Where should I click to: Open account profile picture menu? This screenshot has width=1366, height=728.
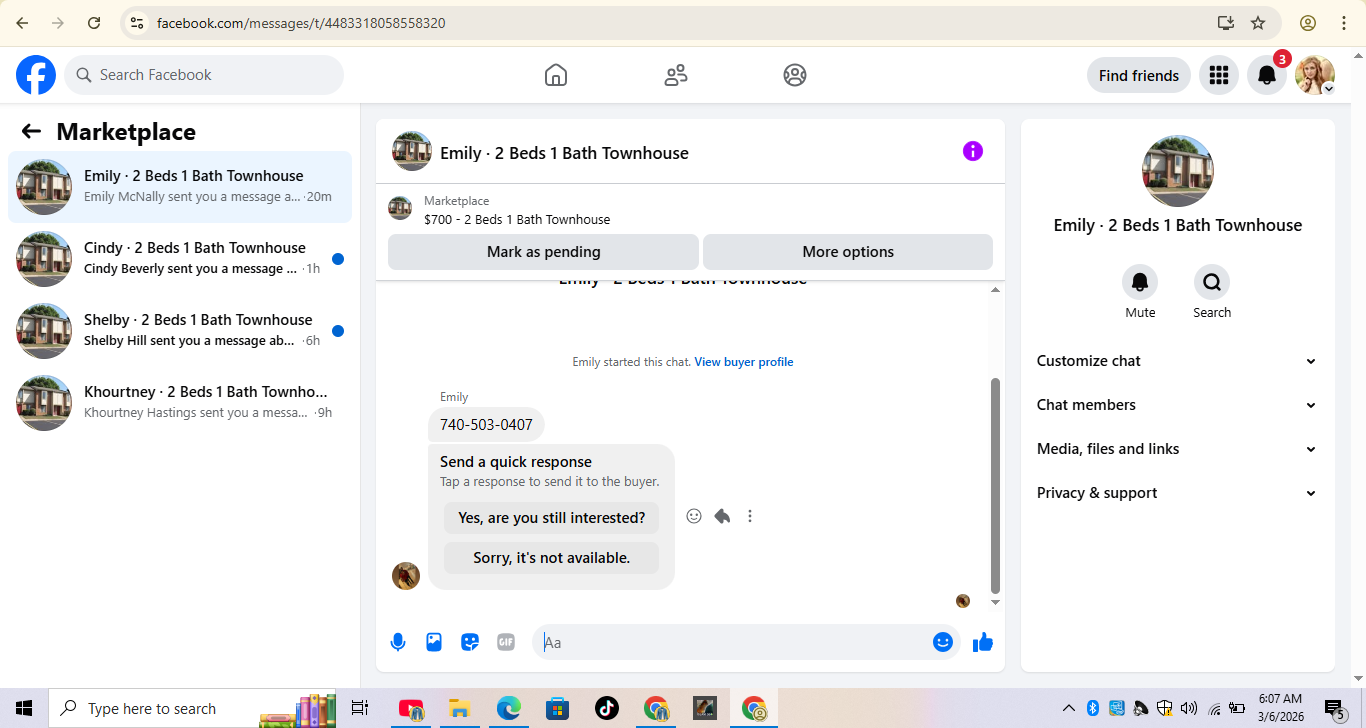pos(1315,75)
